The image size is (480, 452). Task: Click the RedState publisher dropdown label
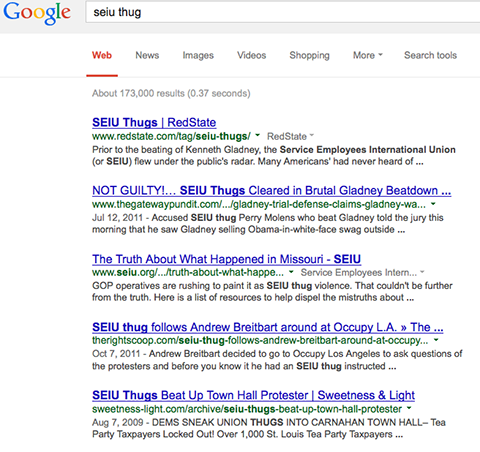[x=290, y=136]
